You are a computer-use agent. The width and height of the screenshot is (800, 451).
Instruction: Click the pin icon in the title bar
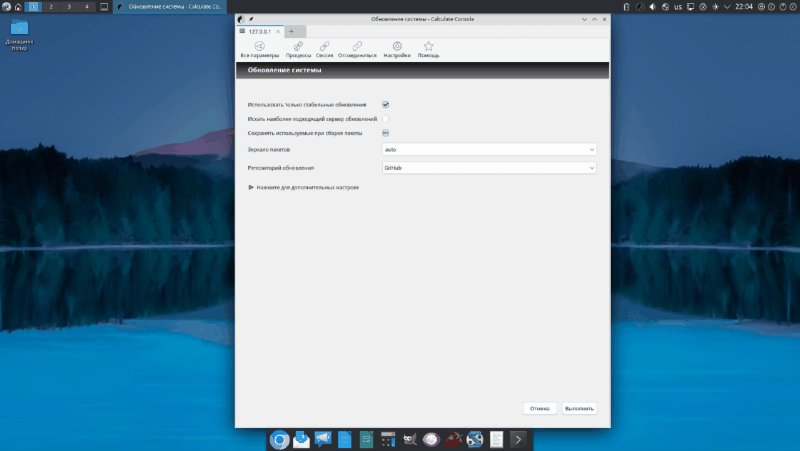(x=251, y=19)
